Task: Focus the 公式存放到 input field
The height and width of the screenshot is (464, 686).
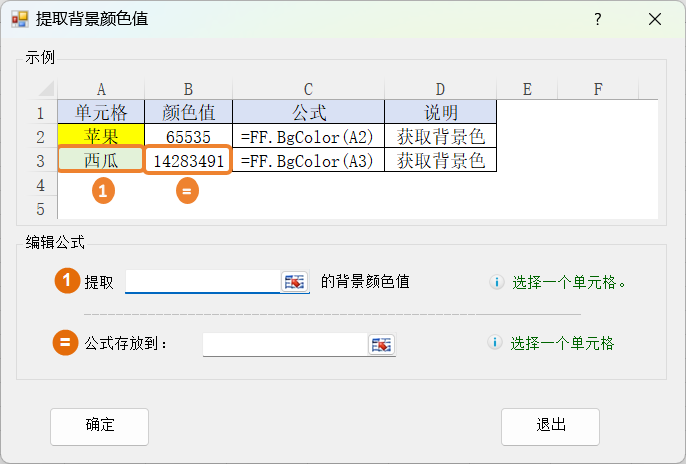Action: [285, 344]
